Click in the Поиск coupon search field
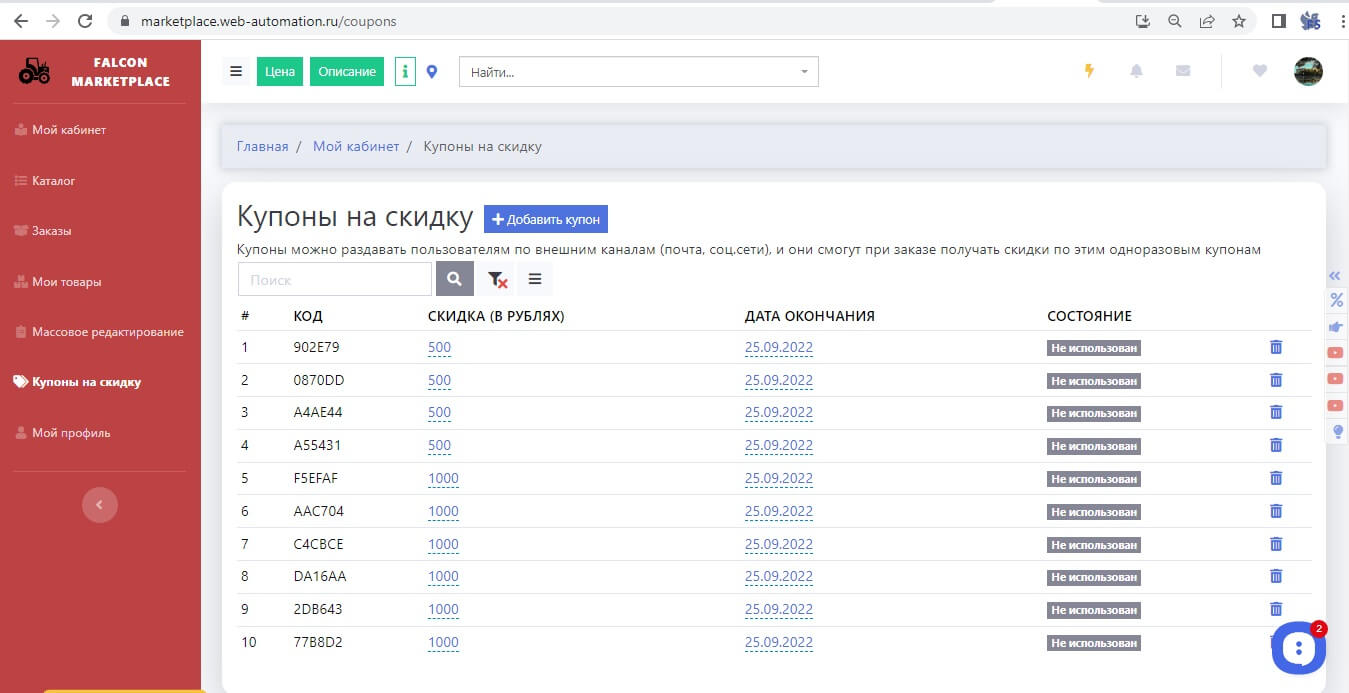Viewport: 1349px width, 693px height. [x=335, y=280]
